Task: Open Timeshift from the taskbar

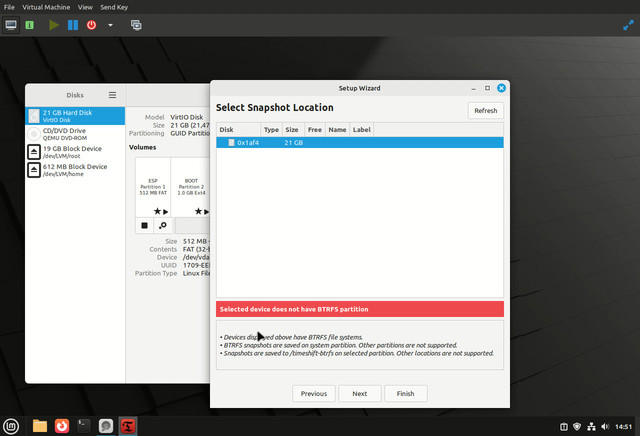Action: [128, 426]
